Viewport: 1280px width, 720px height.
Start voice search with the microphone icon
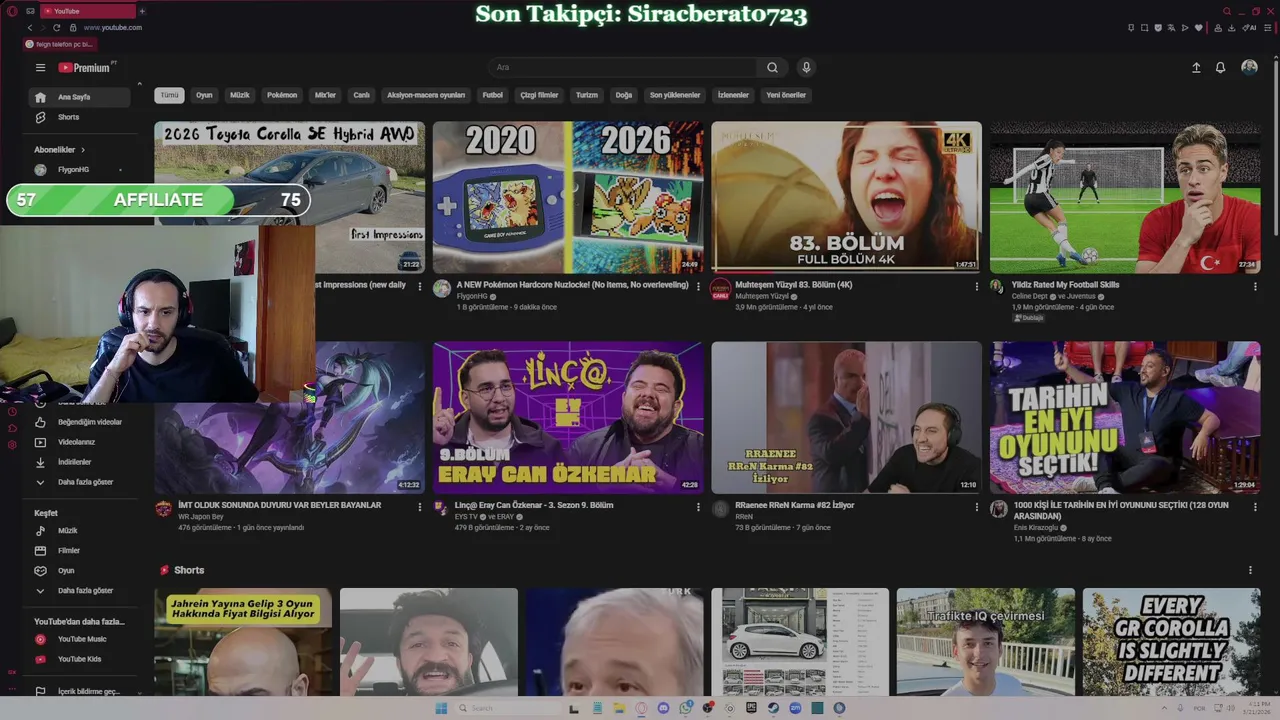806,67
